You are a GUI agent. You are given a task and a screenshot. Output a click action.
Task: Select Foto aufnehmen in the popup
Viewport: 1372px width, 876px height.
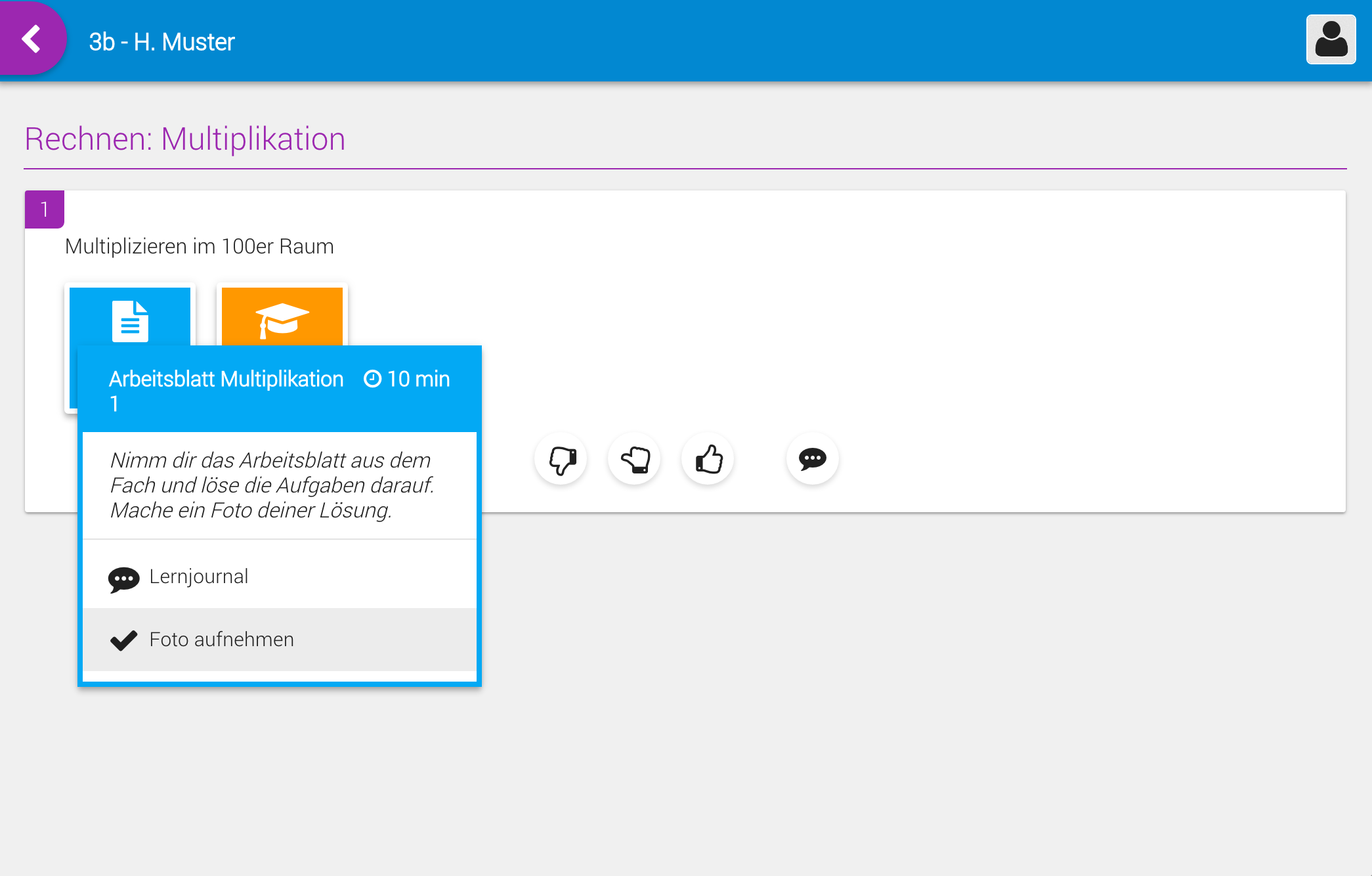[x=280, y=640]
